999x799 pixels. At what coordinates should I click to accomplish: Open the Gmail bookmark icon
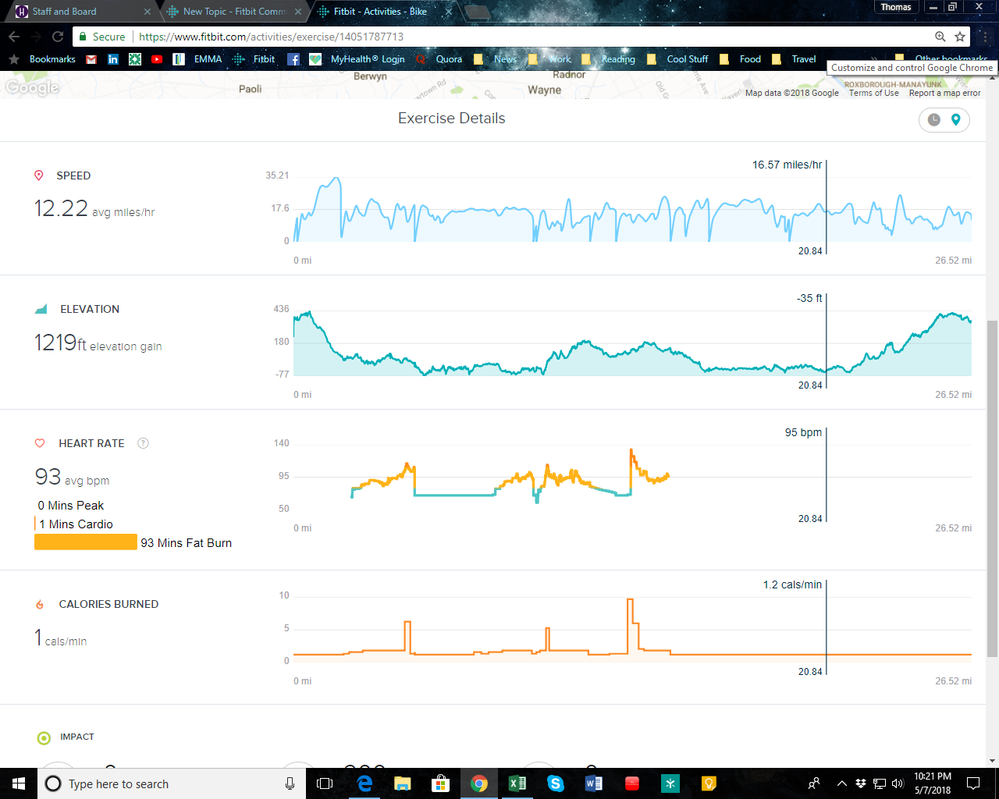[x=91, y=59]
